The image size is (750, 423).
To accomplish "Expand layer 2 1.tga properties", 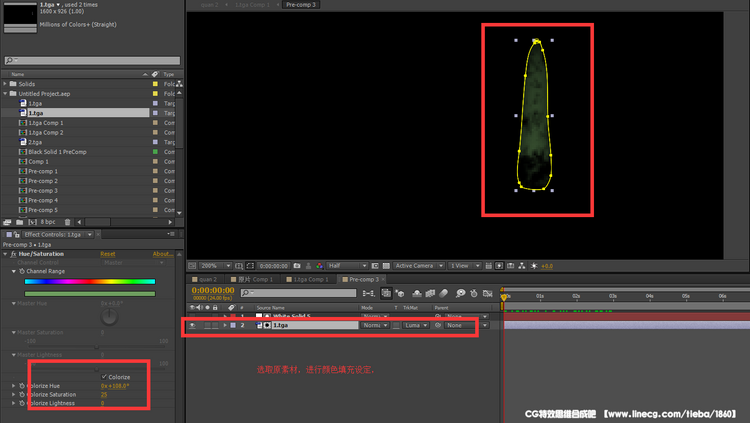I will tap(225, 325).
